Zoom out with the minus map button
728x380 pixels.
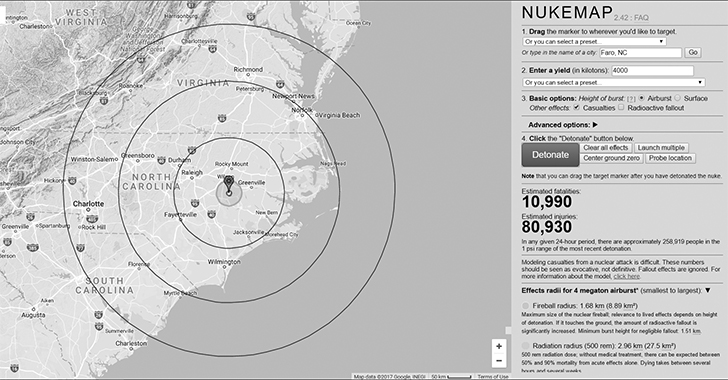499,361
